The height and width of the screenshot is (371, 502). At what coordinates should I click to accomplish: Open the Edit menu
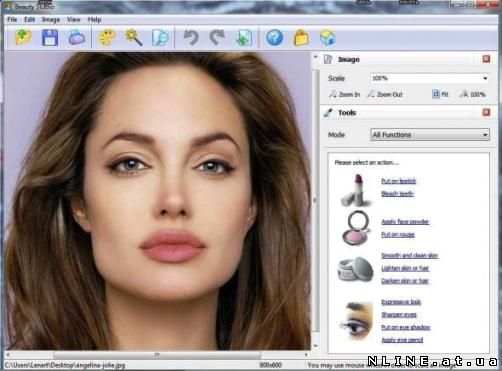[29, 19]
